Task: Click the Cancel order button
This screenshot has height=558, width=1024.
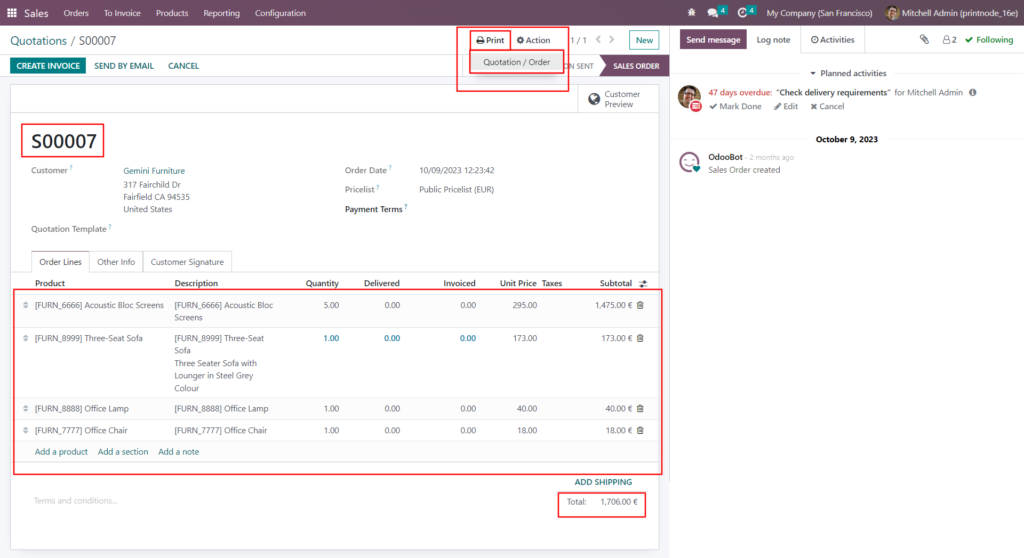Action: (x=184, y=66)
